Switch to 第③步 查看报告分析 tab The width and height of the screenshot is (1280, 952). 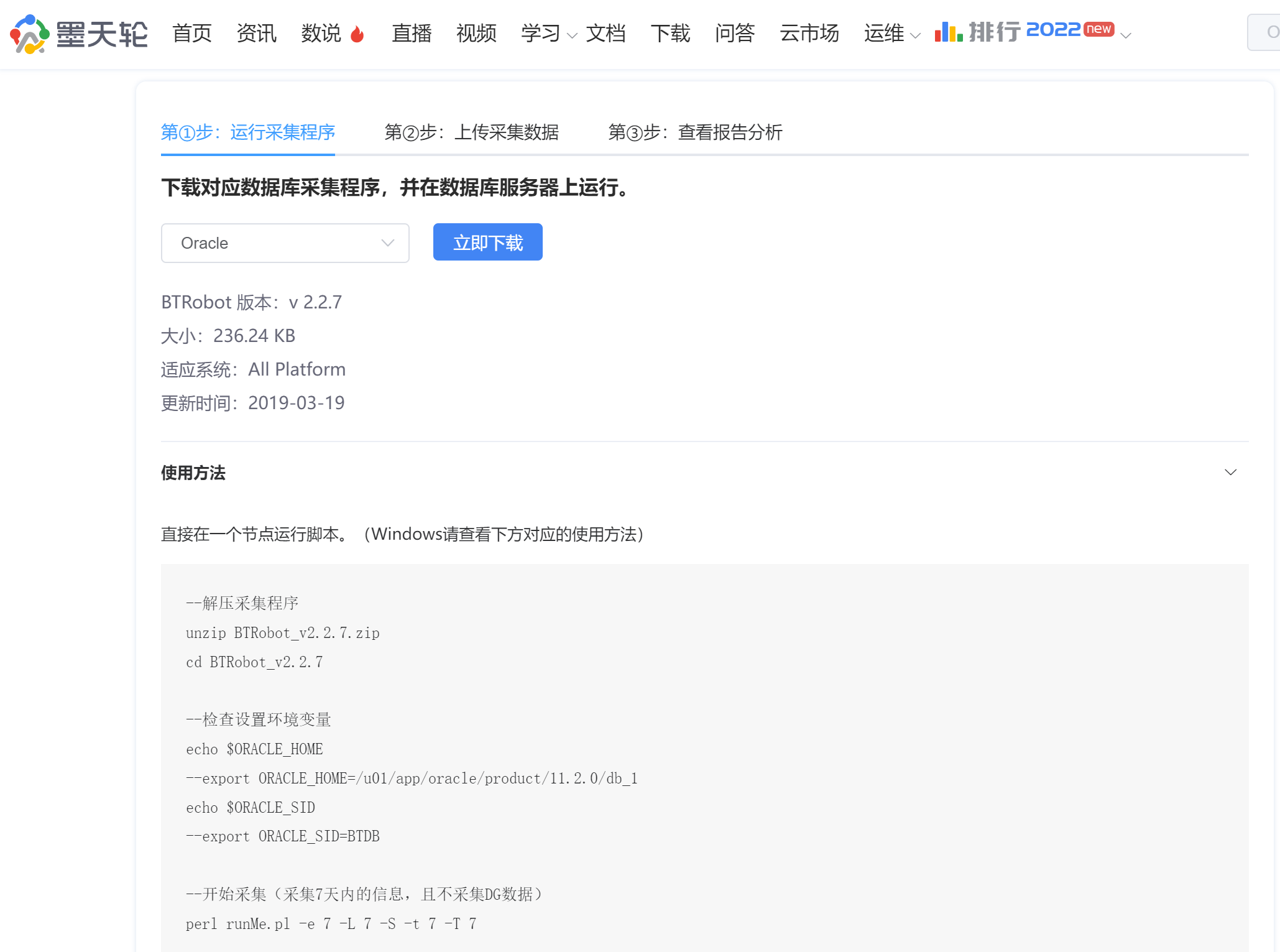pyautogui.click(x=694, y=132)
